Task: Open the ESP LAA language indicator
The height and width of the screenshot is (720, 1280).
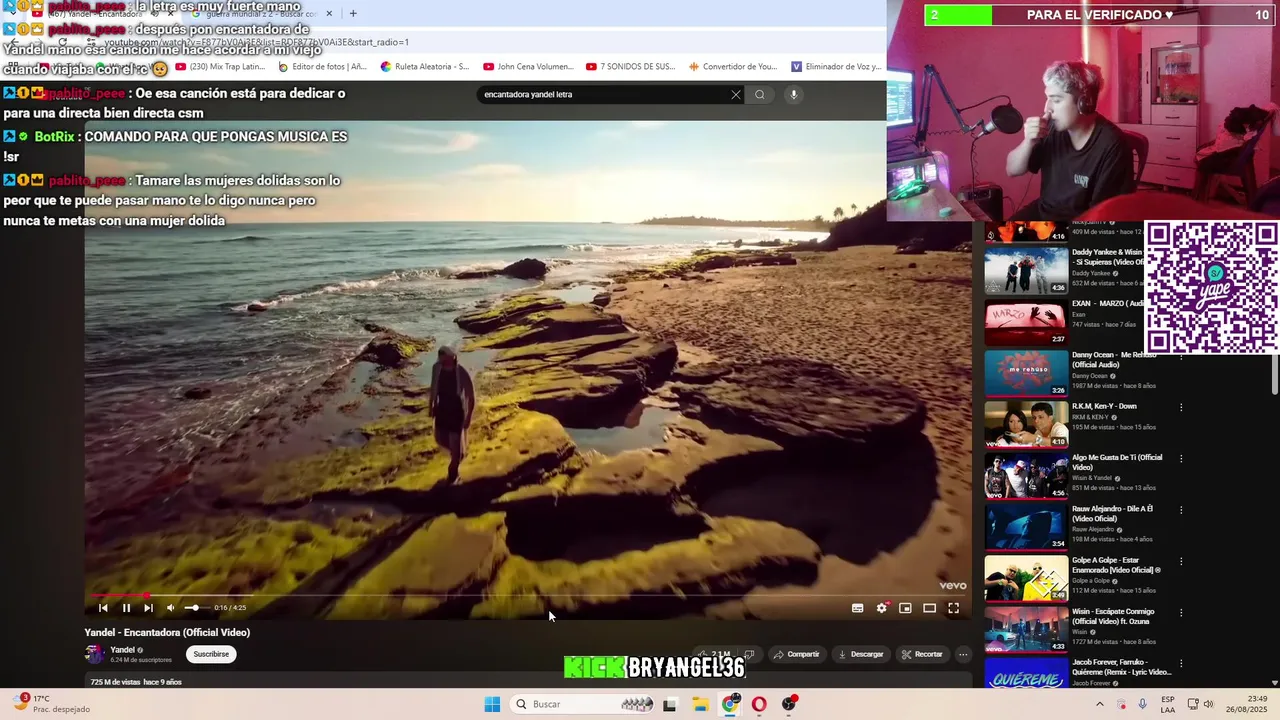Action: 1168,704
